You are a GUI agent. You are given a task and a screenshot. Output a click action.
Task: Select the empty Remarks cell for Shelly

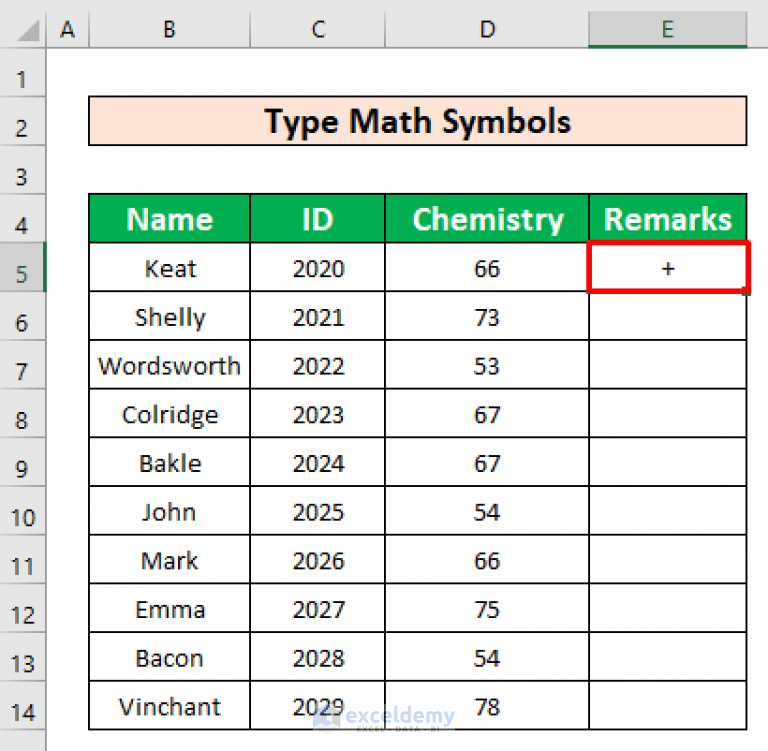click(668, 316)
